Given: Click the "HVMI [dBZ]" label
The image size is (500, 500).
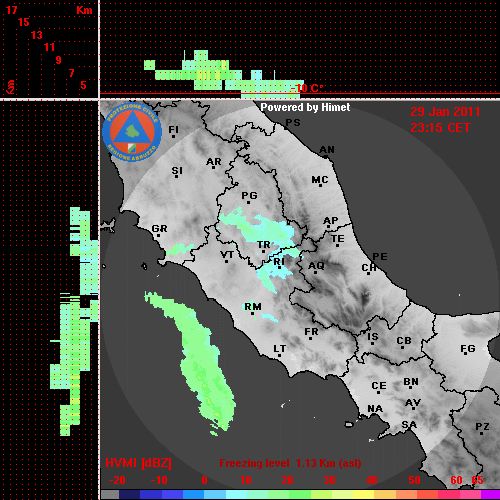Looking at the screenshot, I should click(138, 463).
